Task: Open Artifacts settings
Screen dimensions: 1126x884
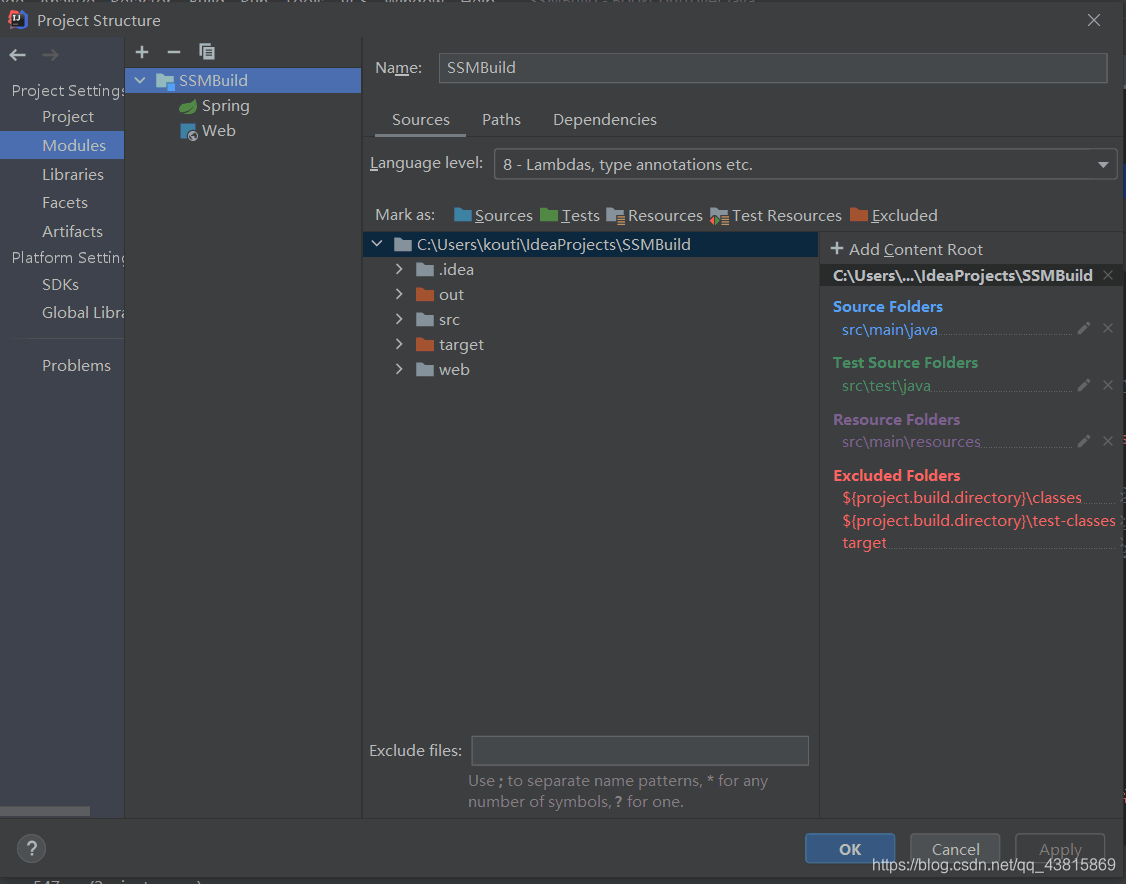Action: (x=72, y=231)
